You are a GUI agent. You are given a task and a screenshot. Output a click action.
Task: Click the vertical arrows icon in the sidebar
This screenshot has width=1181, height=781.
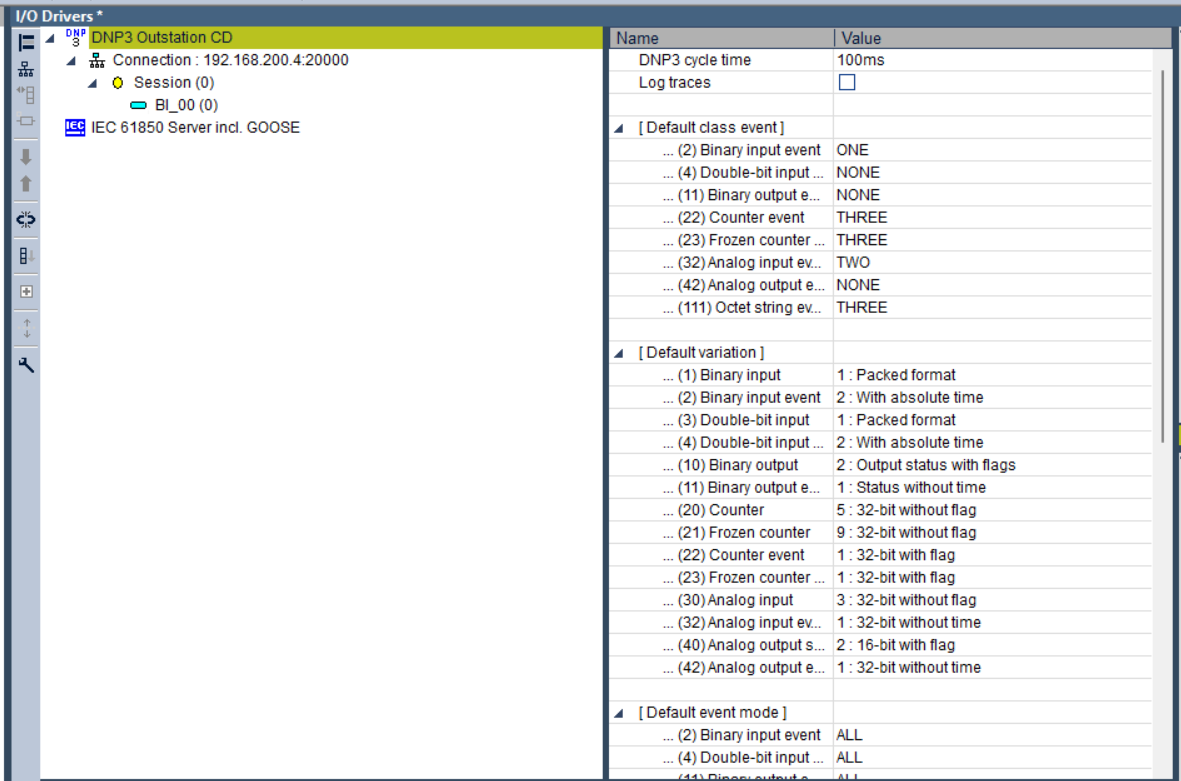click(26, 328)
